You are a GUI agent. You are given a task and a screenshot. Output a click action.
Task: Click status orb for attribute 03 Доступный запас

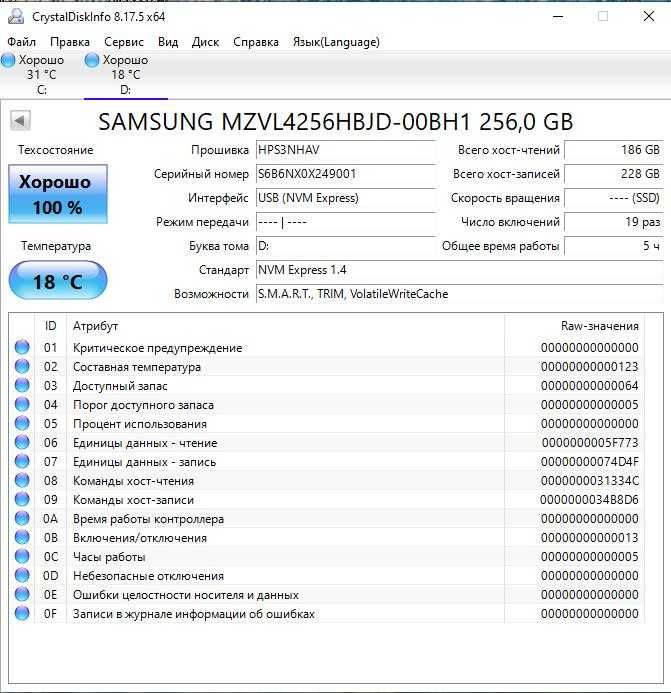22,385
